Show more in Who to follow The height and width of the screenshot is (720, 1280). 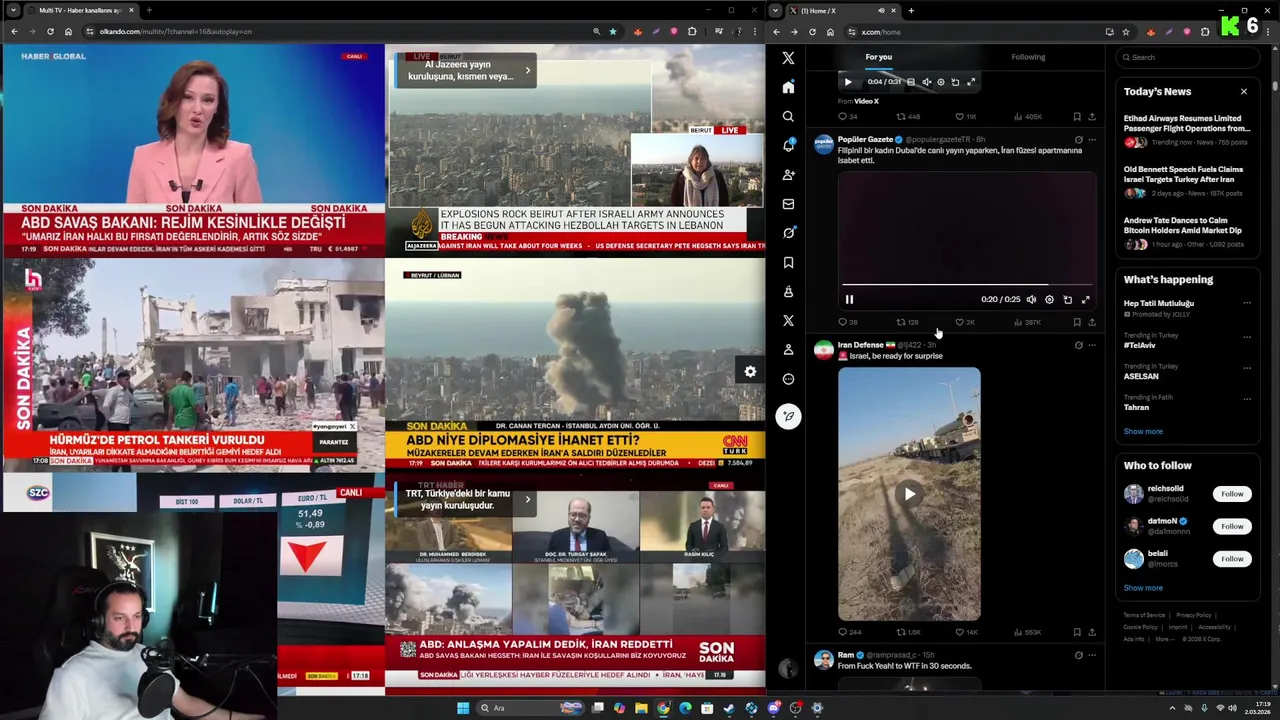point(1143,588)
